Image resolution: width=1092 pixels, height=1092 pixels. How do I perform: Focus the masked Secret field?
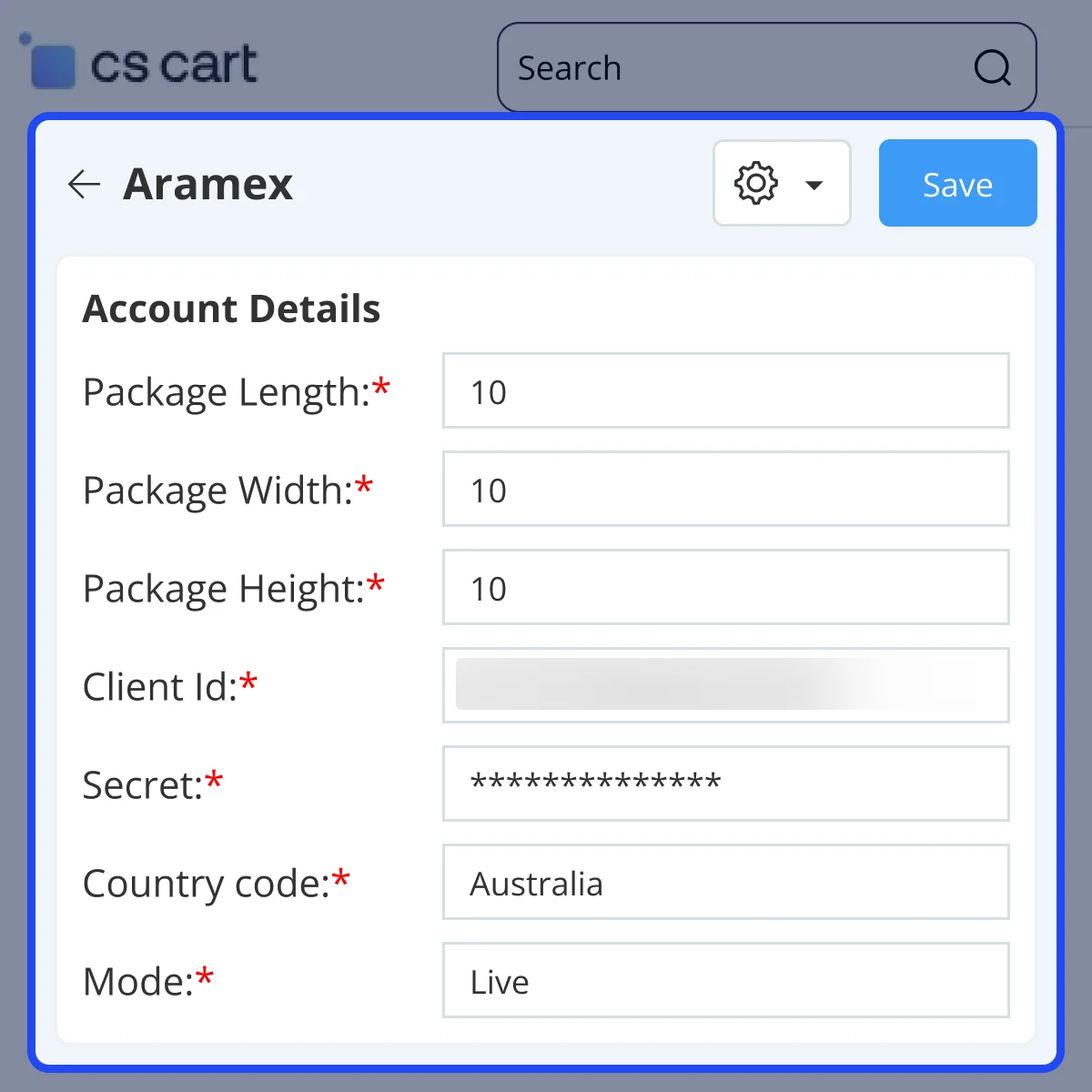725,784
